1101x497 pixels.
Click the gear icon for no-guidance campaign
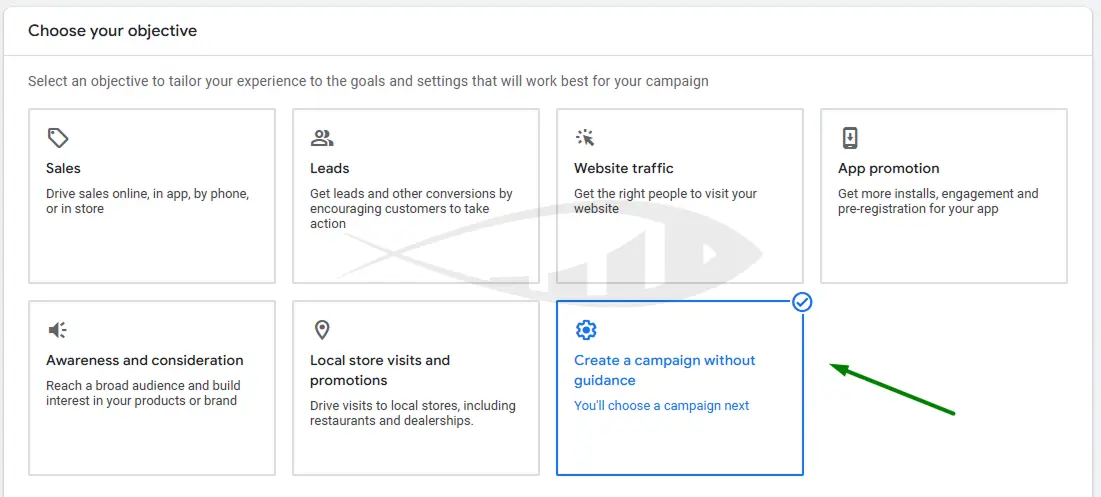(x=586, y=330)
